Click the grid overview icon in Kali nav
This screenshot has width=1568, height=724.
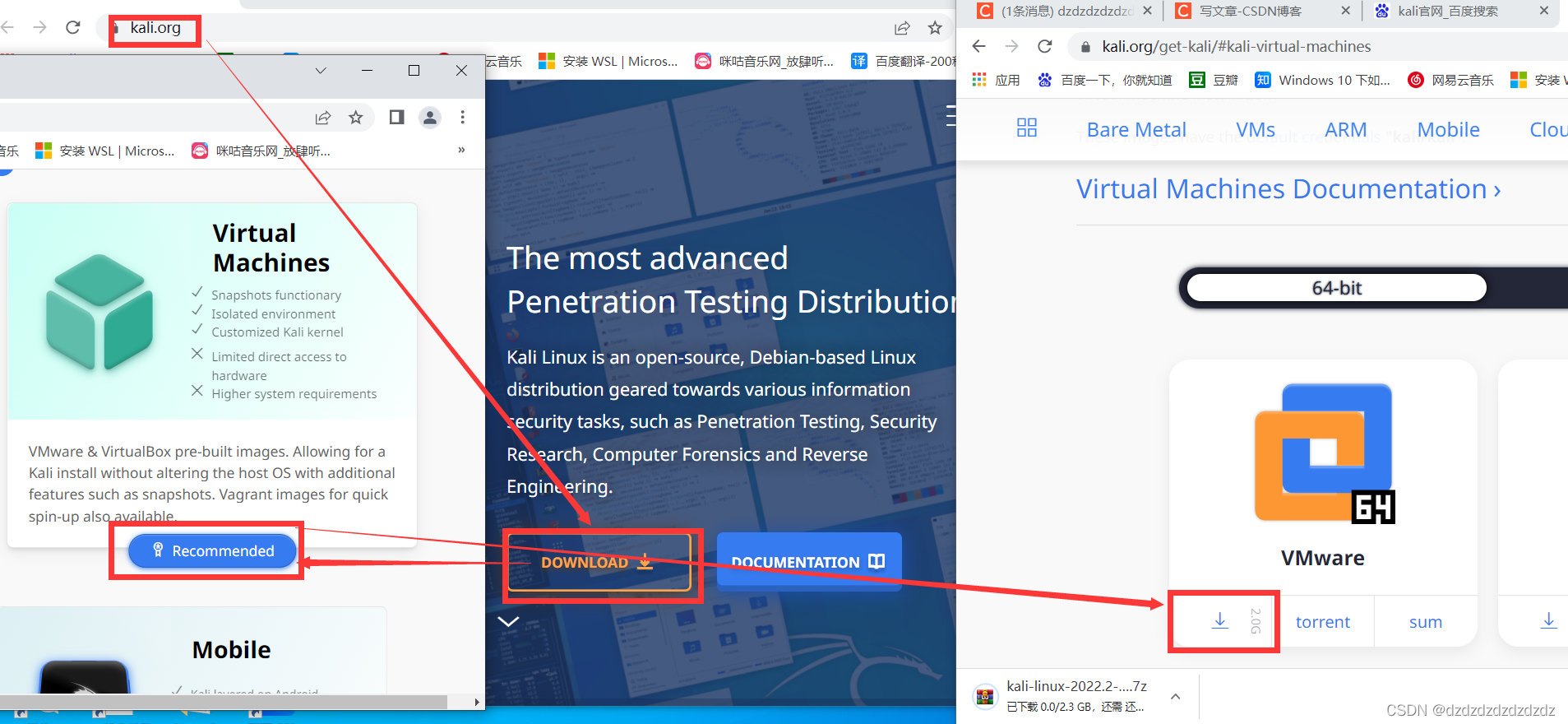click(x=1027, y=128)
